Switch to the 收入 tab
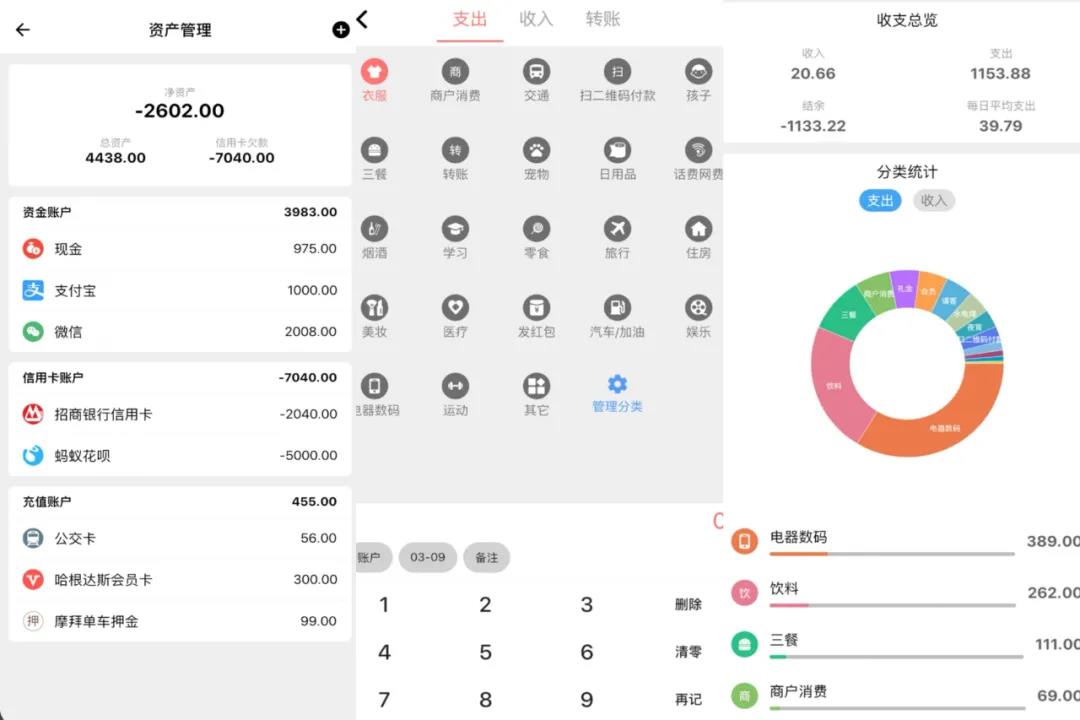Screen dimensions: 1080x720 coord(536,19)
